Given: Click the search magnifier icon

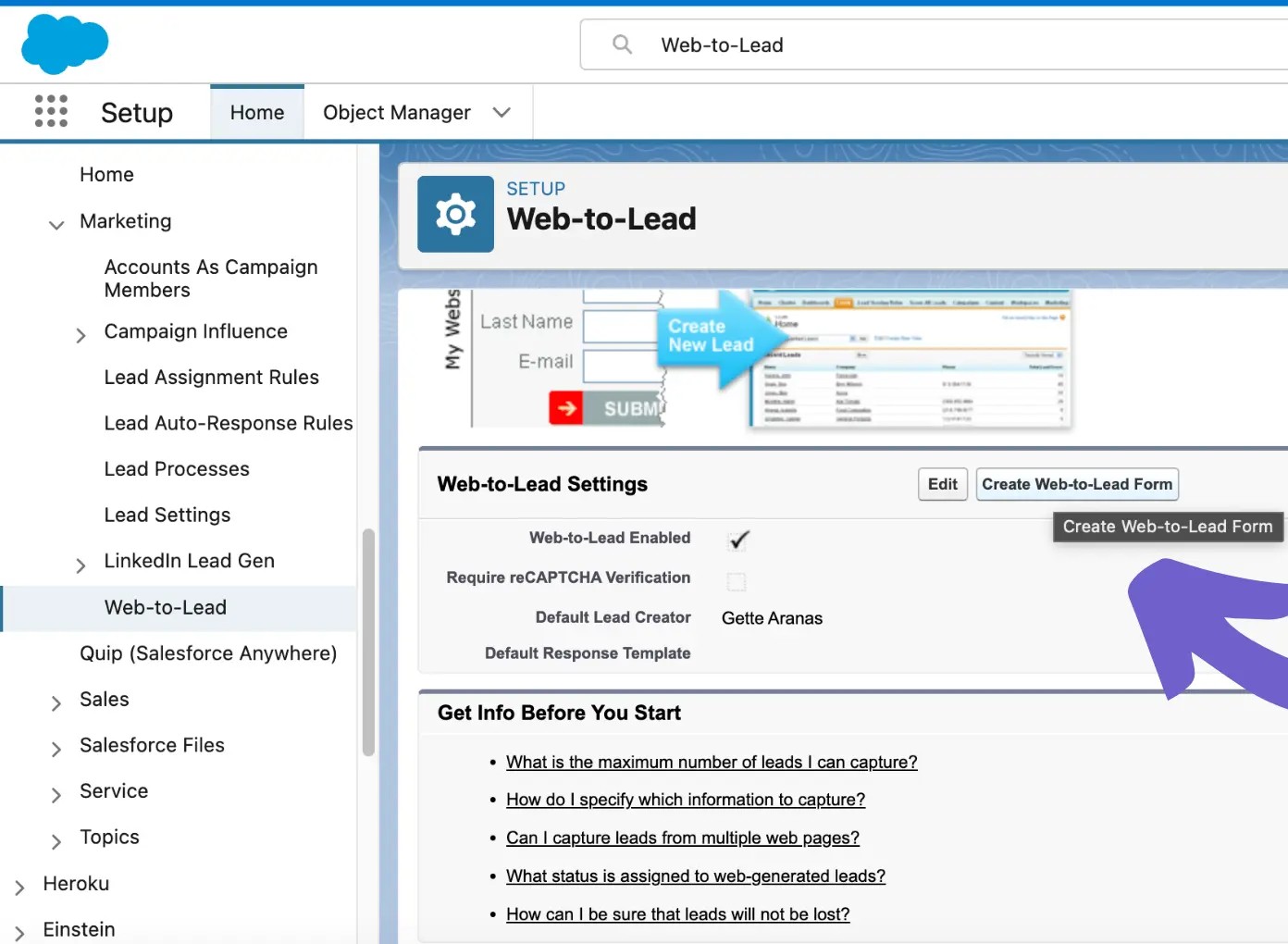Looking at the screenshot, I should click(x=622, y=44).
